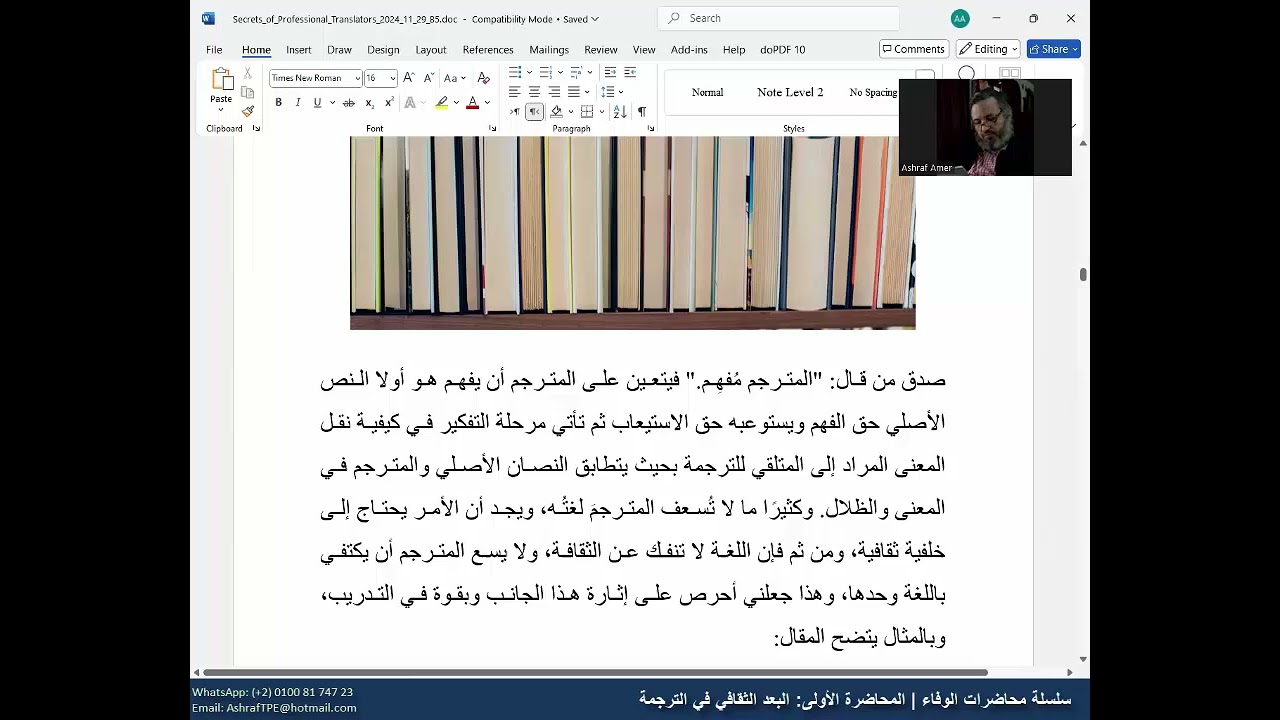
Task: Set right-to-left text direction
Action: [534, 112]
